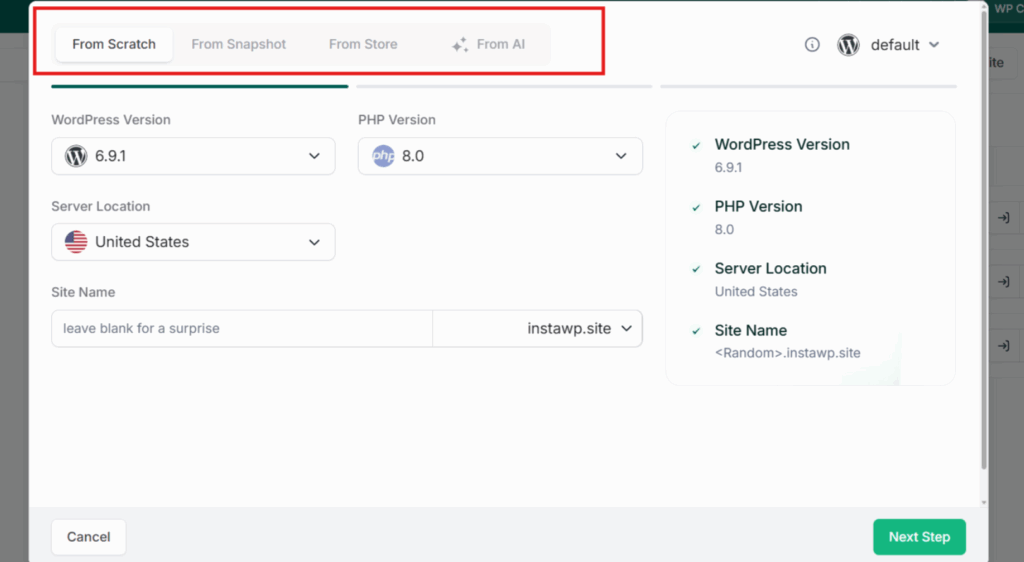Viewport: 1024px width, 562px height.
Task: Click the Next Step button
Action: click(919, 537)
